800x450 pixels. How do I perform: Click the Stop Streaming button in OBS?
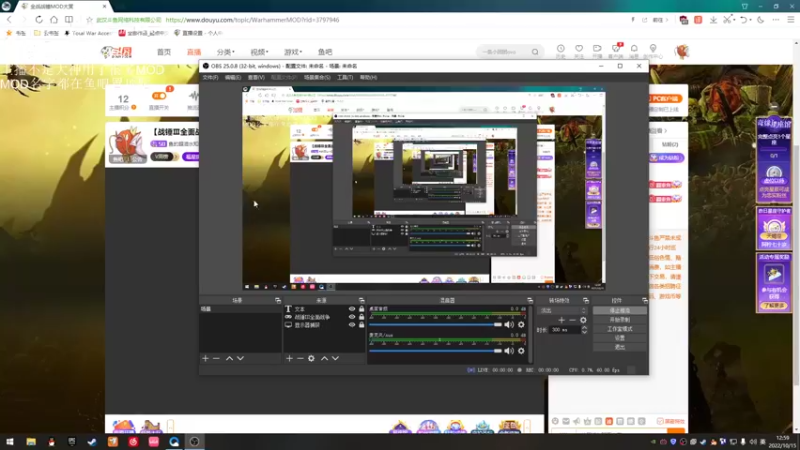point(620,310)
